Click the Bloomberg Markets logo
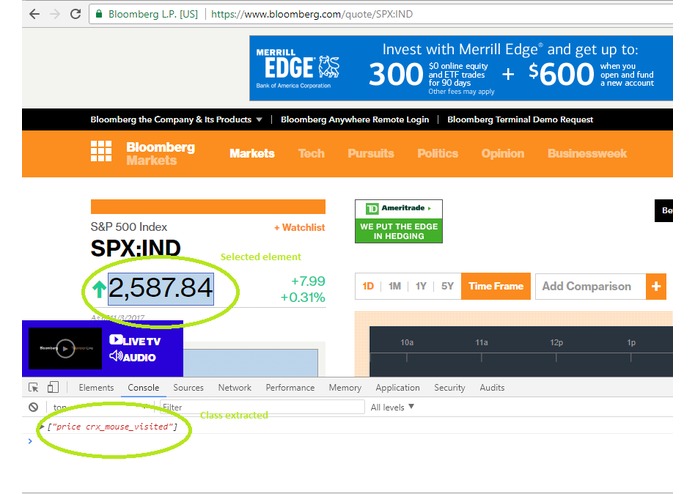This screenshot has width=695, height=494. tap(160, 153)
